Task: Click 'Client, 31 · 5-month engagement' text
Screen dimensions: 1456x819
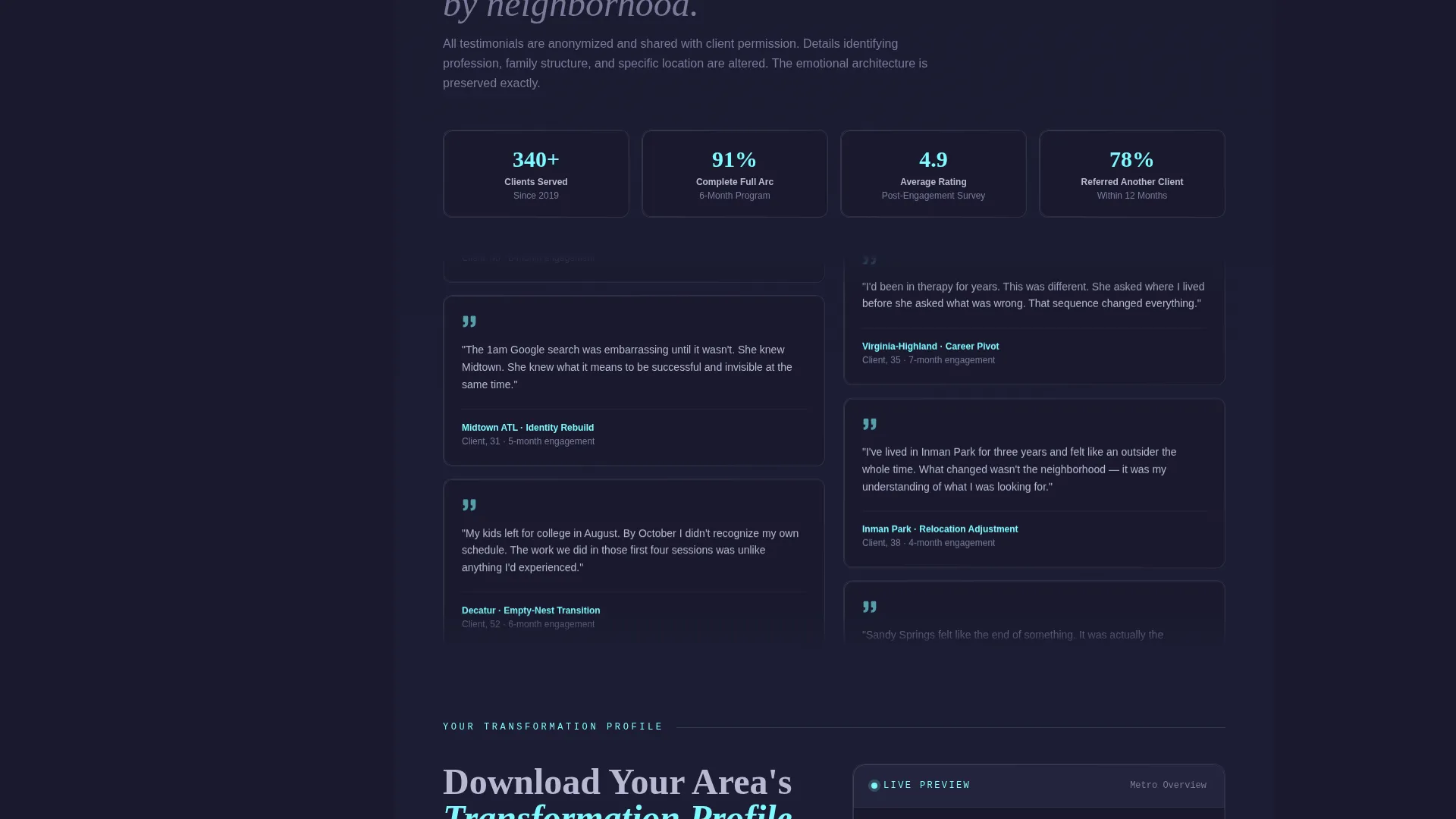Action: point(528,441)
